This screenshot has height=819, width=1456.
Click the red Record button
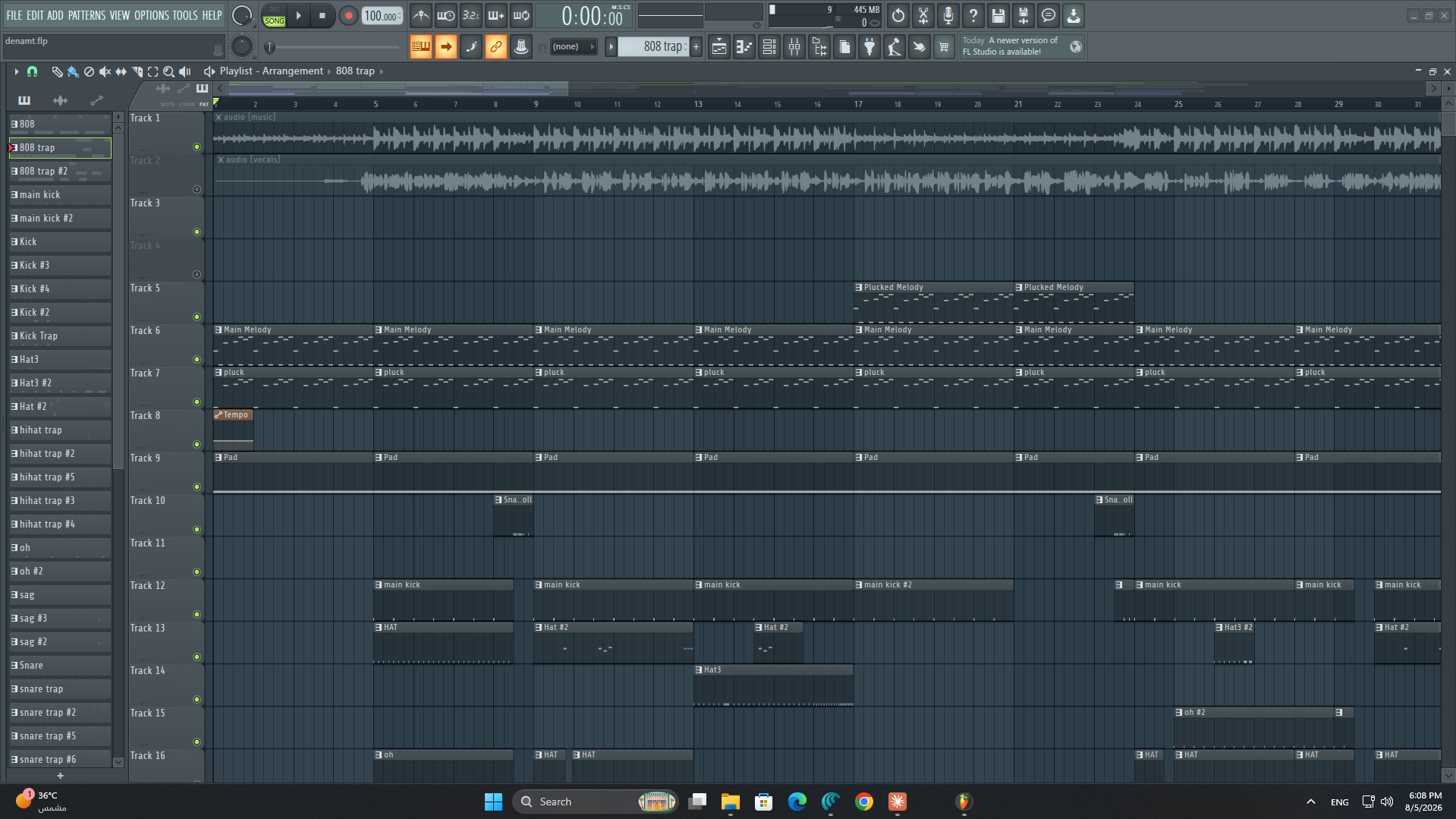pyautogui.click(x=348, y=15)
